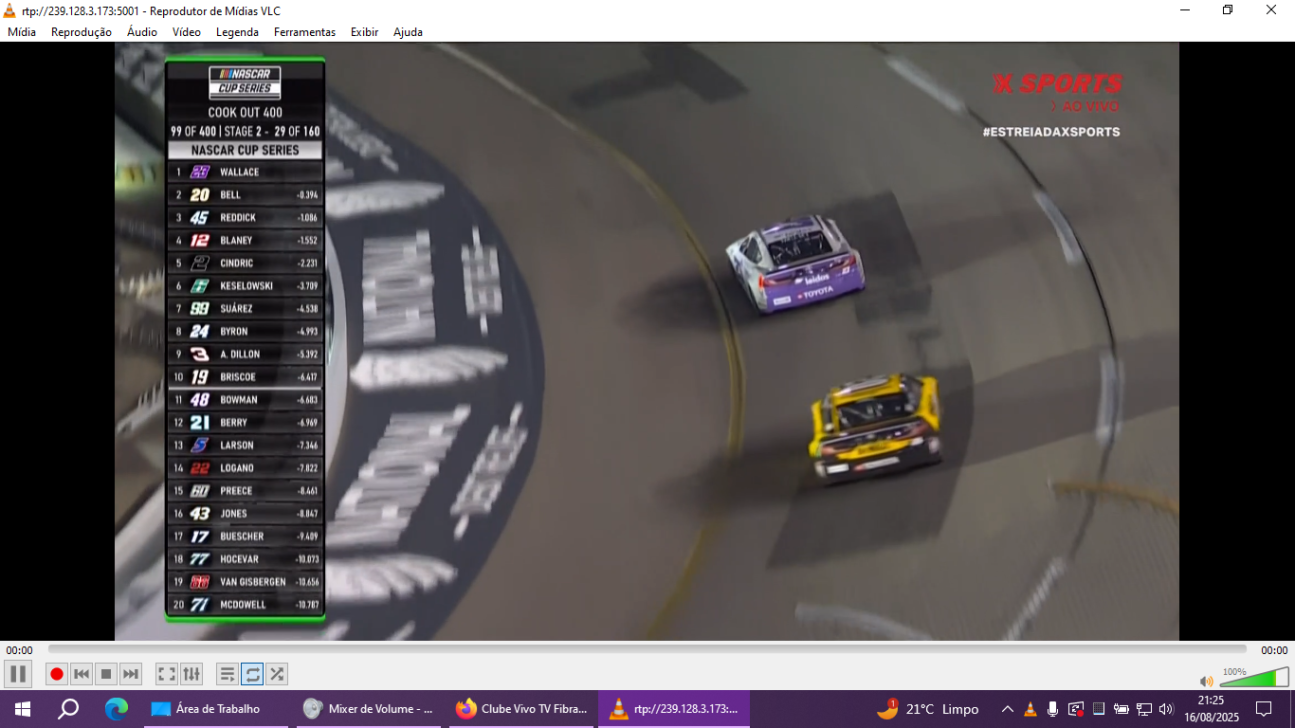
Task: Click the video playback area
Action: tap(647, 341)
